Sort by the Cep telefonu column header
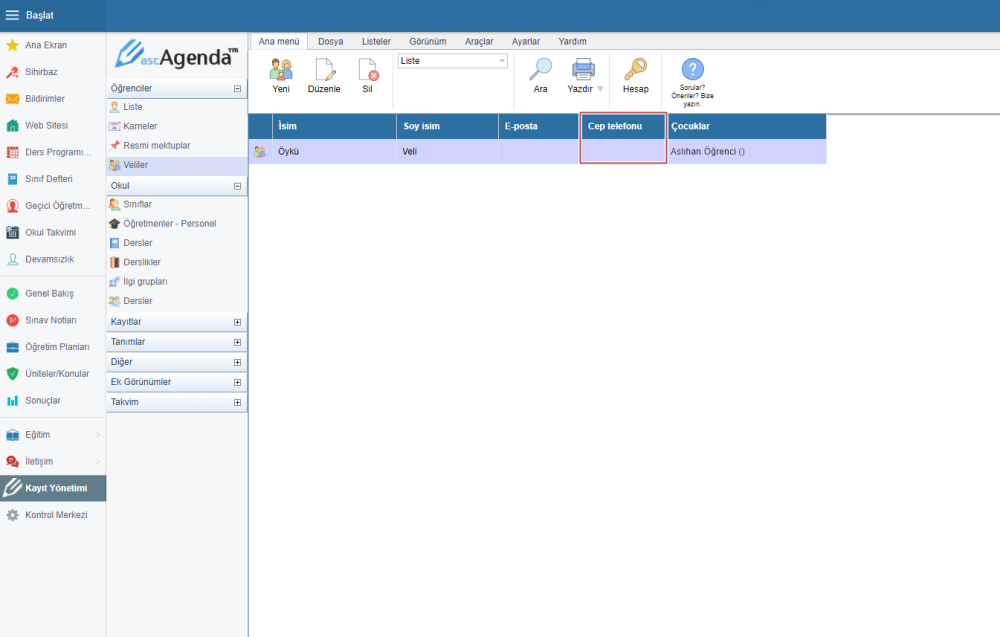The width and height of the screenshot is (1000, 637). (623, 126)
